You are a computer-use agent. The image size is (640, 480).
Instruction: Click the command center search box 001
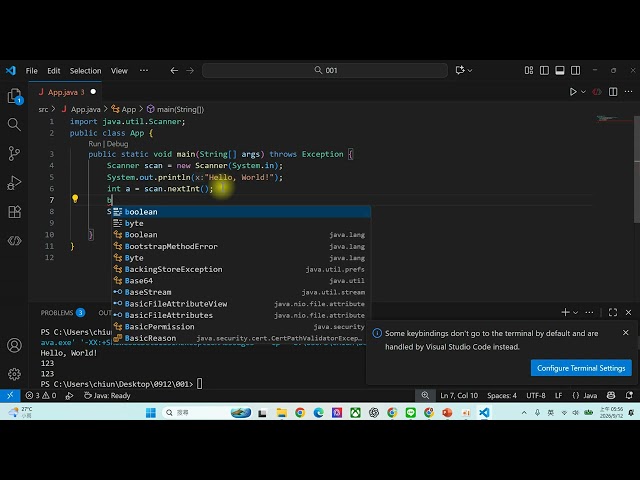tap(325, 70)
